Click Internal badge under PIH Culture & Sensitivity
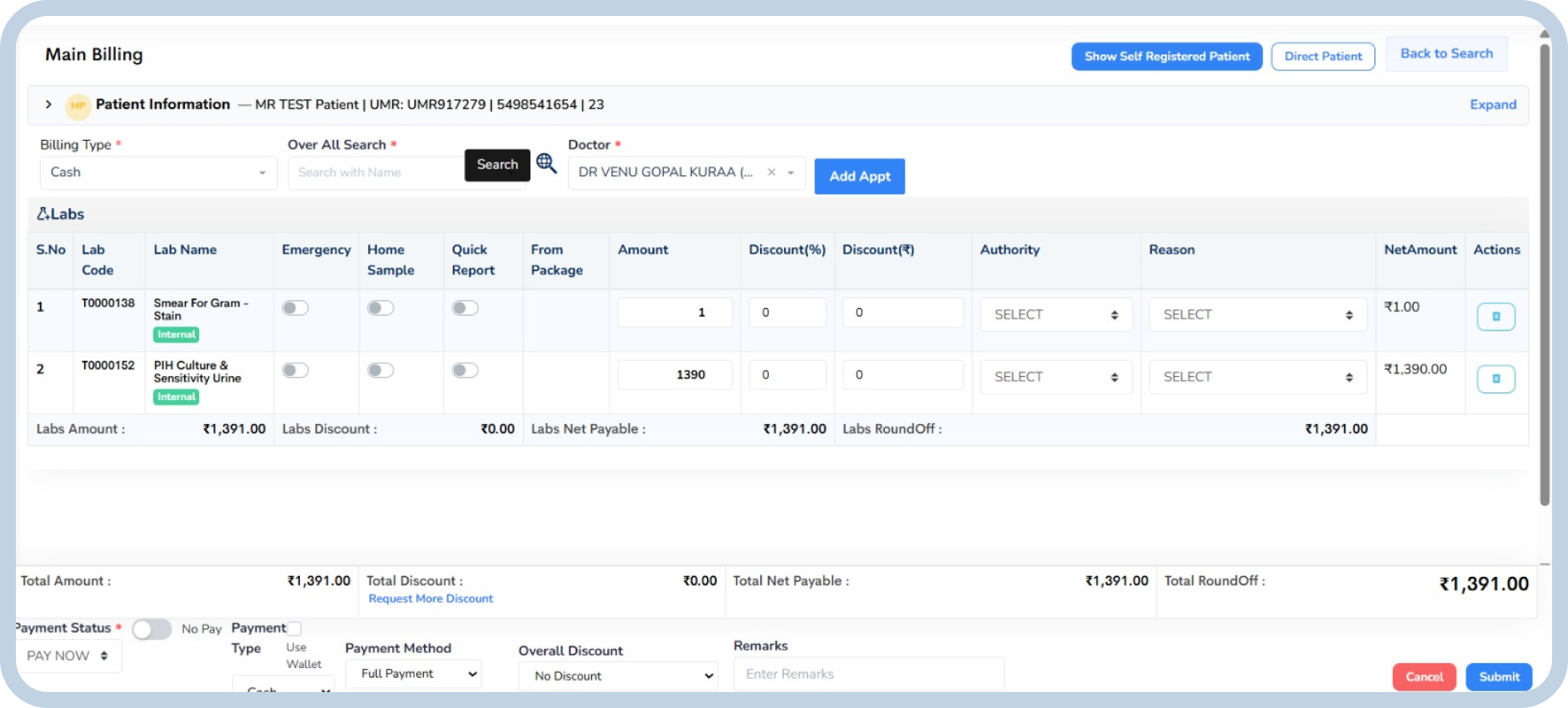 pyautogui.click(x=176, y=397)
